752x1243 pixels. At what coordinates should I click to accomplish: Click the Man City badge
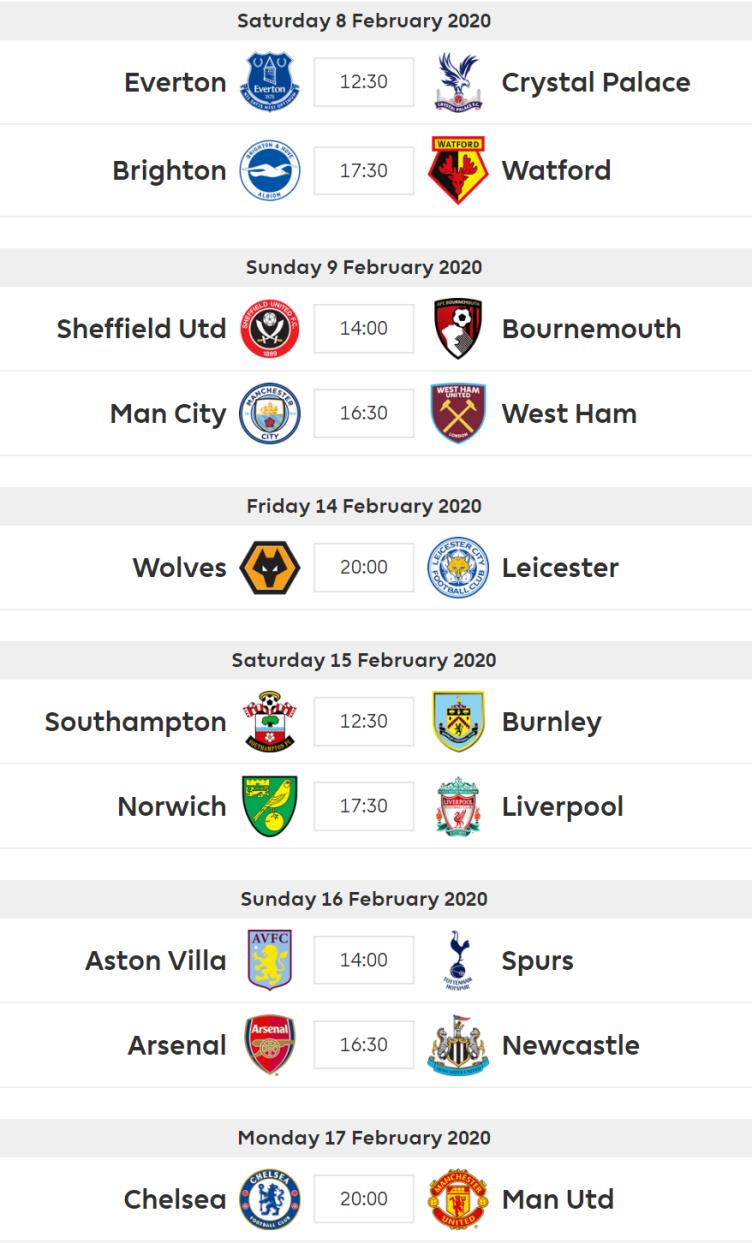[270, 413]
